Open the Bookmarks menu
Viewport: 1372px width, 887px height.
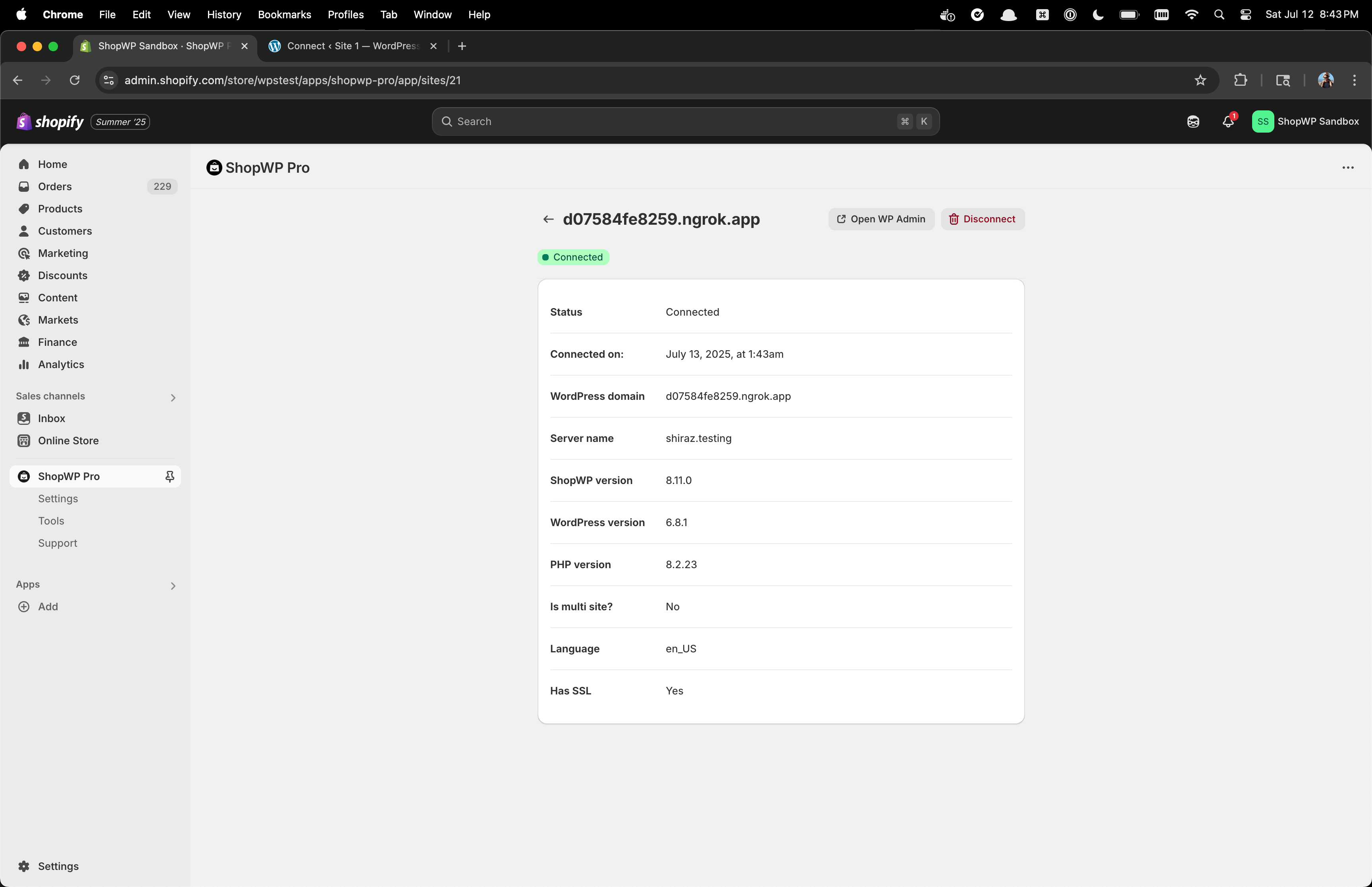click(284, 14)
